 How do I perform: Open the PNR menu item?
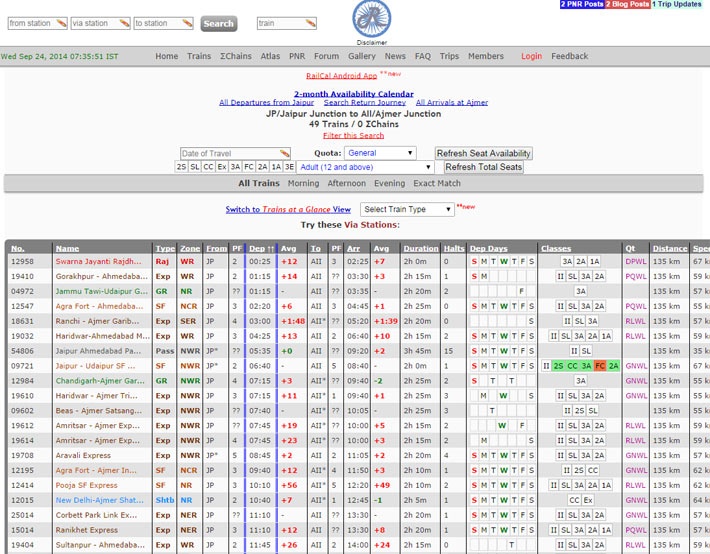click(297, 56)
